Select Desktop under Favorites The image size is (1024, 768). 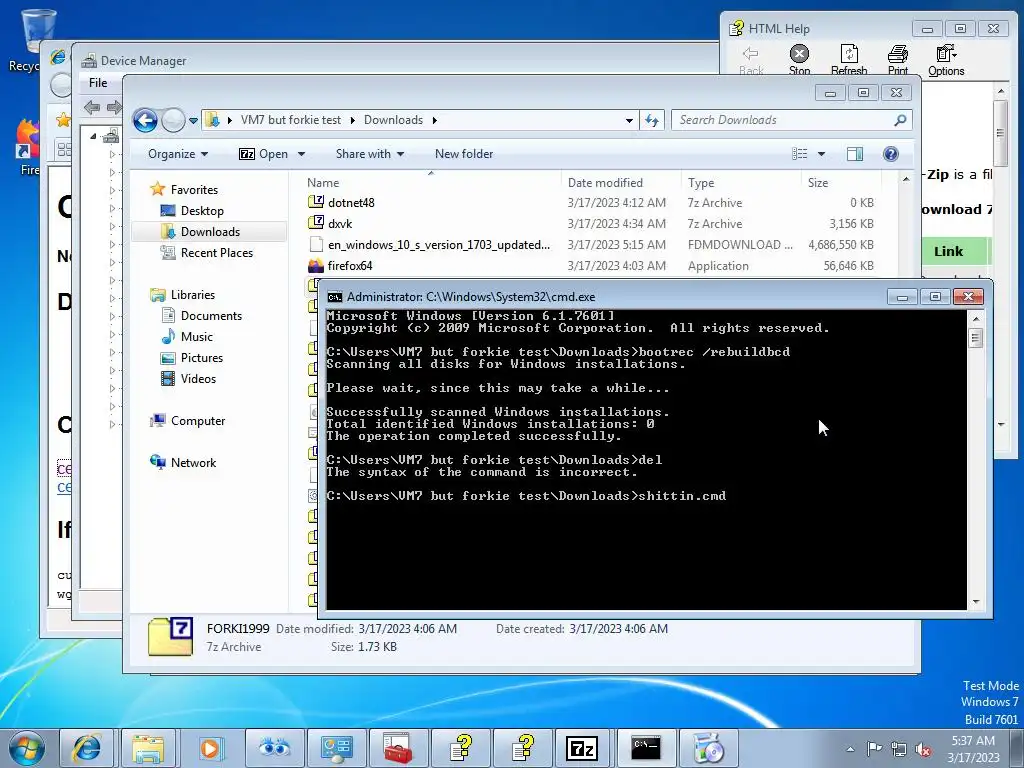click(202, 211)
